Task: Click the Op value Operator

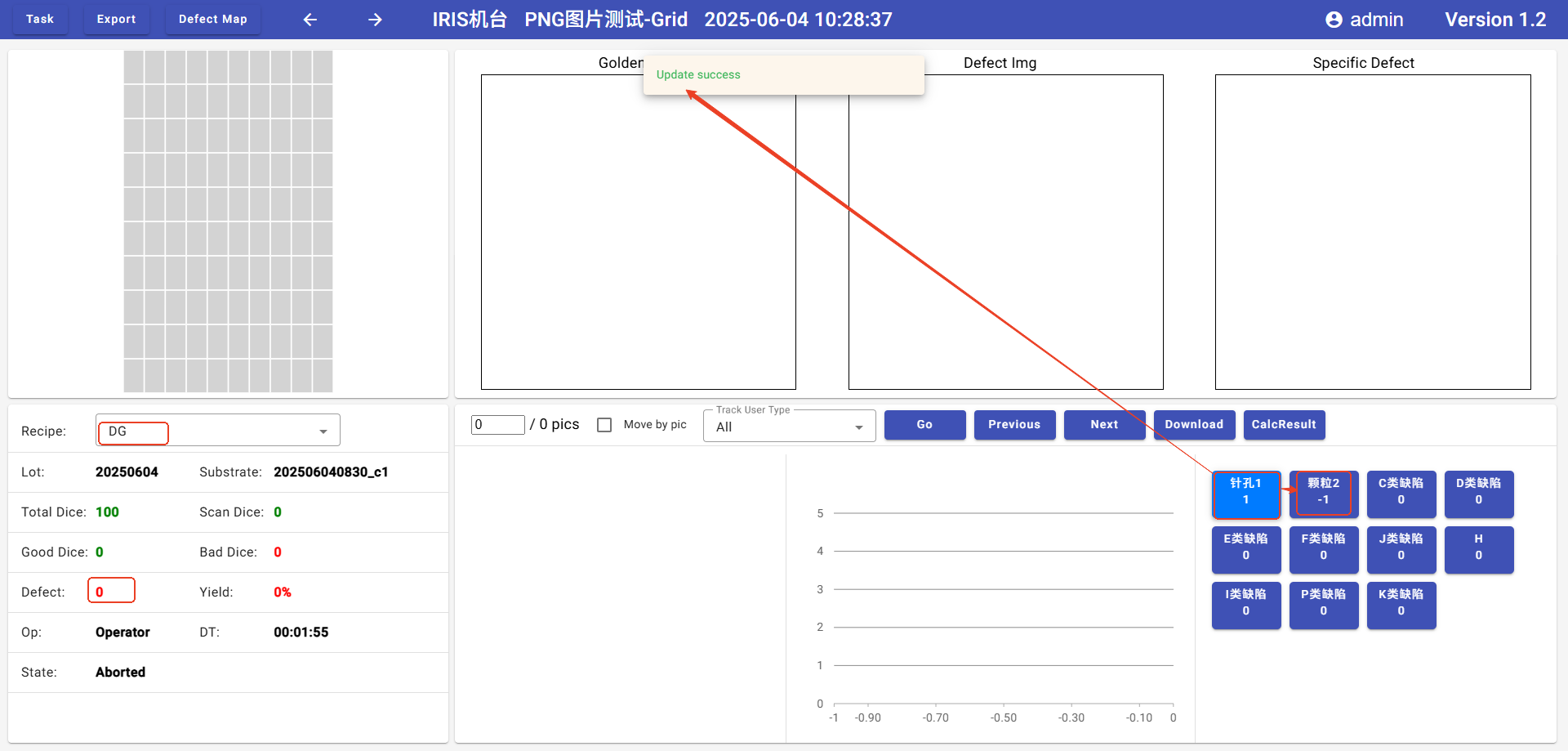Action: [x=122, y=633]
